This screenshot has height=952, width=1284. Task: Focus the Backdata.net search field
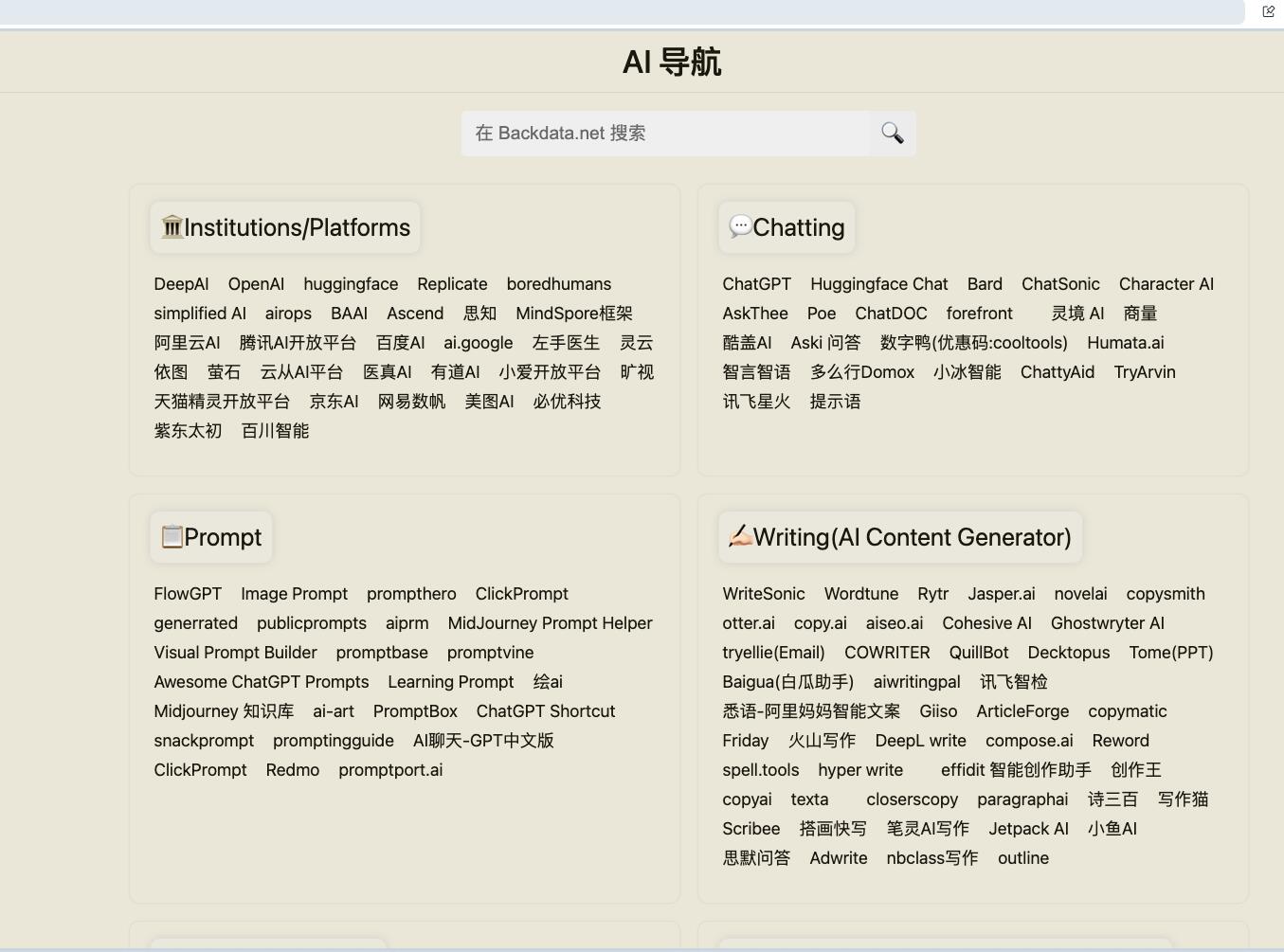pos(665,134)
